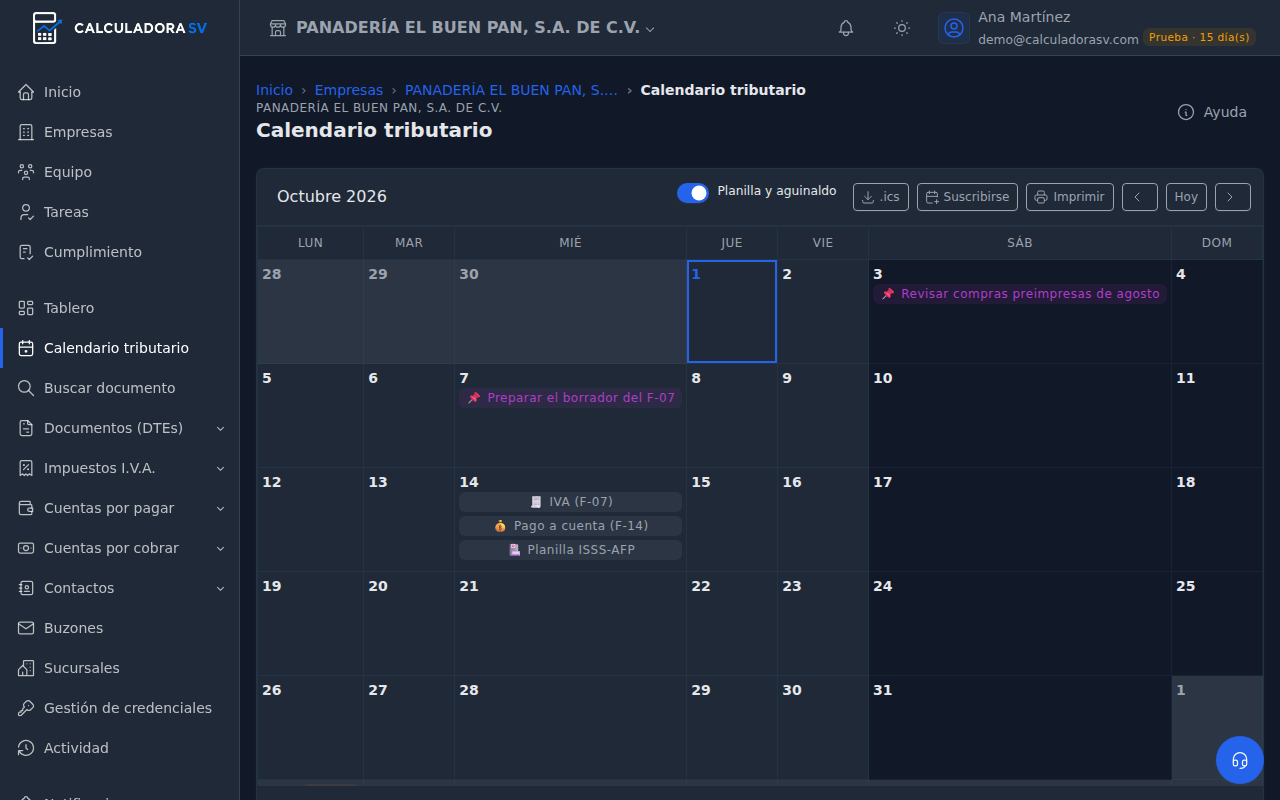Toggle the light/dark theme sun icon
1280x800 pixels.
[902, 28]
